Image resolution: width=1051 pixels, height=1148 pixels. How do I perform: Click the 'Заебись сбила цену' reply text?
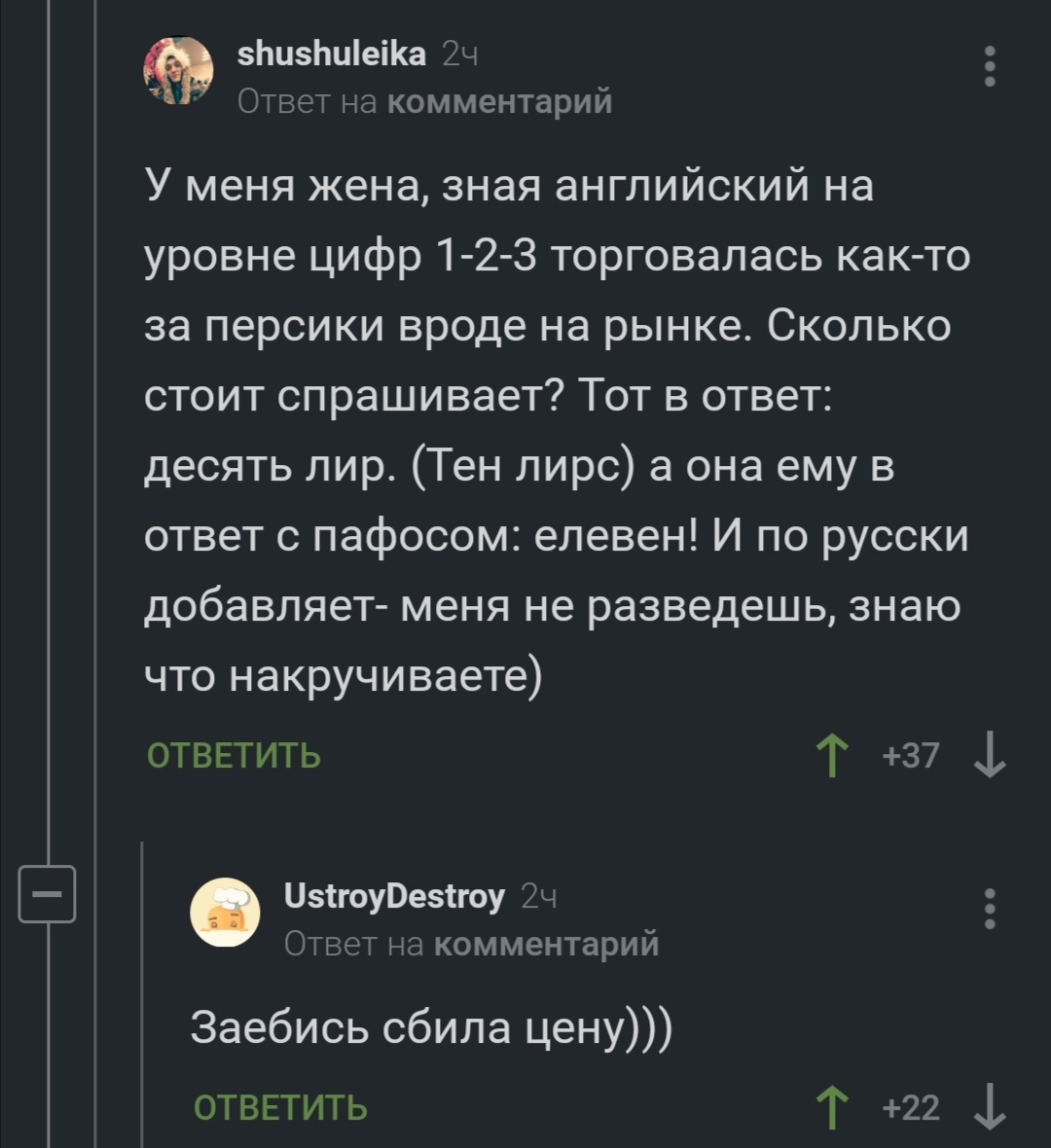[430, 1027]
